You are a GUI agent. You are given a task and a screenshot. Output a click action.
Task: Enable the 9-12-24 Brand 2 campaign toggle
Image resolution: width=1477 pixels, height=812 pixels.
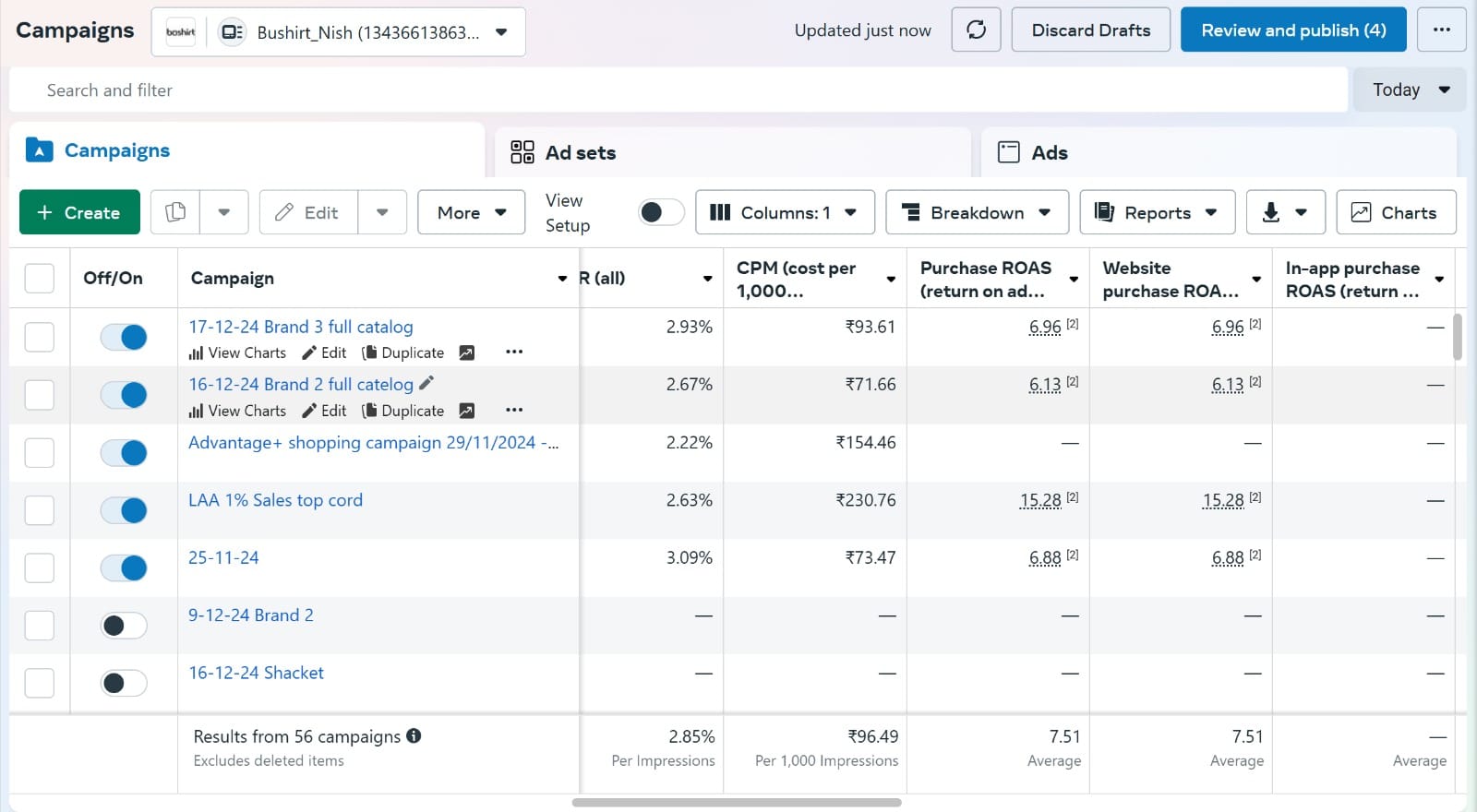coord(124,626)
